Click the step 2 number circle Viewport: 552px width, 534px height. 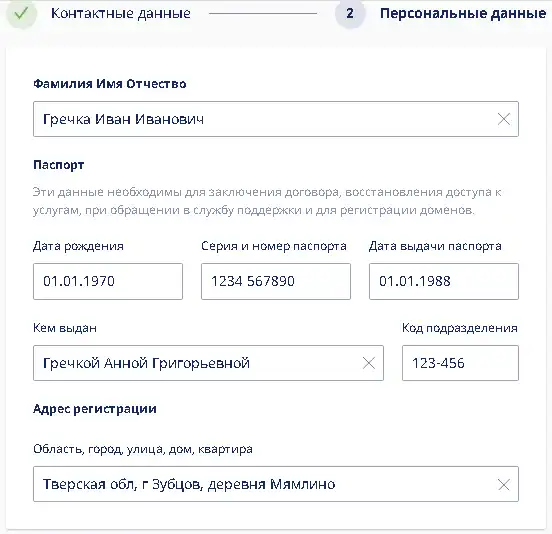(x=350, y=13)
